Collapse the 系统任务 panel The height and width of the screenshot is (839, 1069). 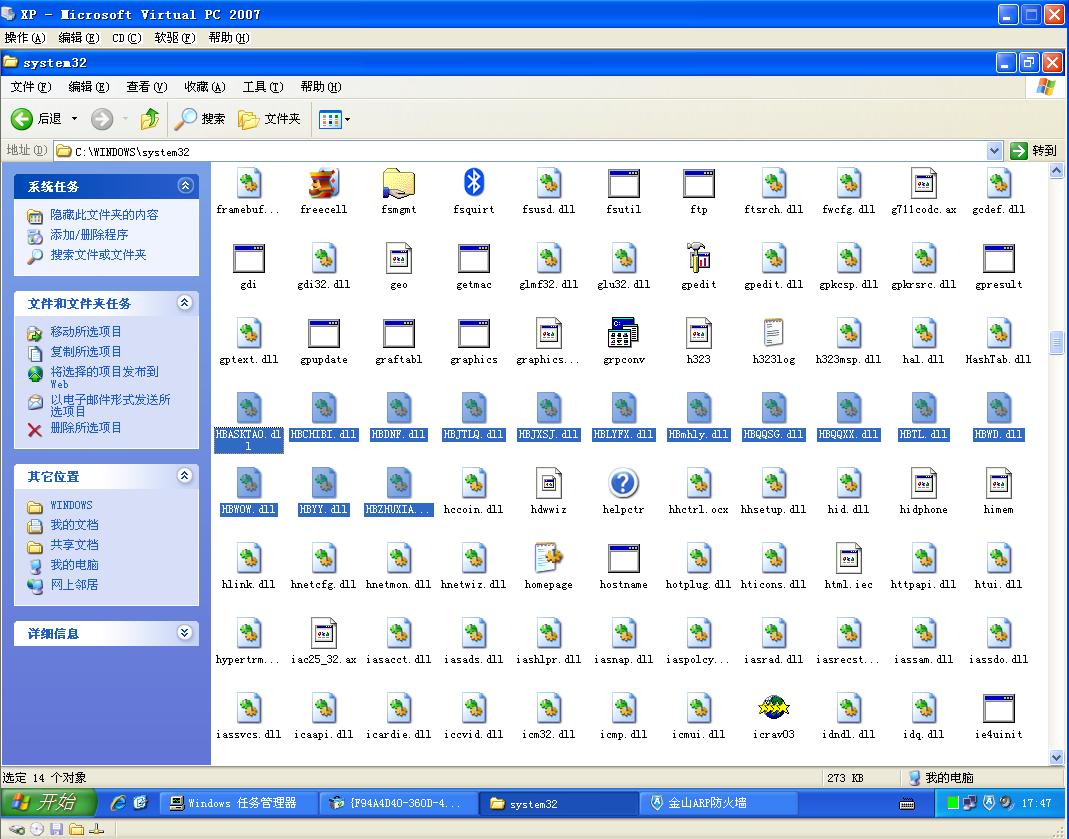pos(185,186)
